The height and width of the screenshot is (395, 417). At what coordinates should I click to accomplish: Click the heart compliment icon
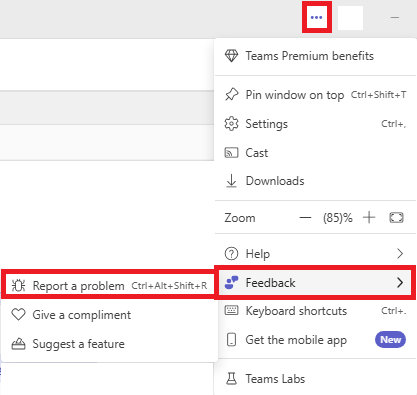[x=18, y=315]
